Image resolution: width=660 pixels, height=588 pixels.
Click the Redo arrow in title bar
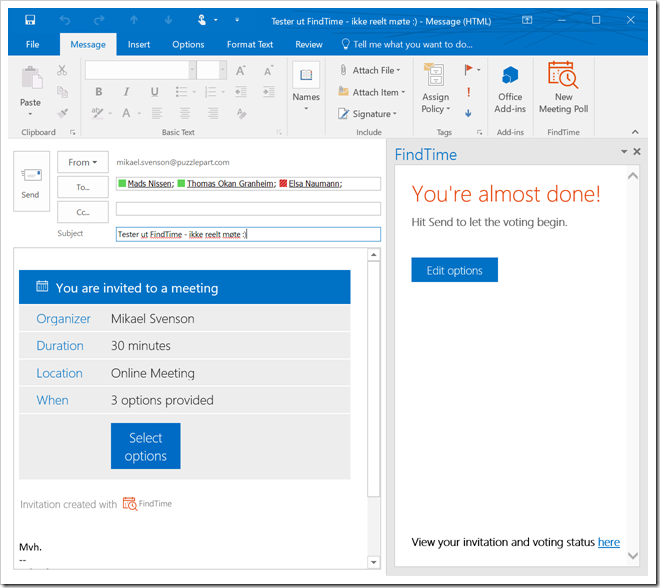[x=99, y=20]
